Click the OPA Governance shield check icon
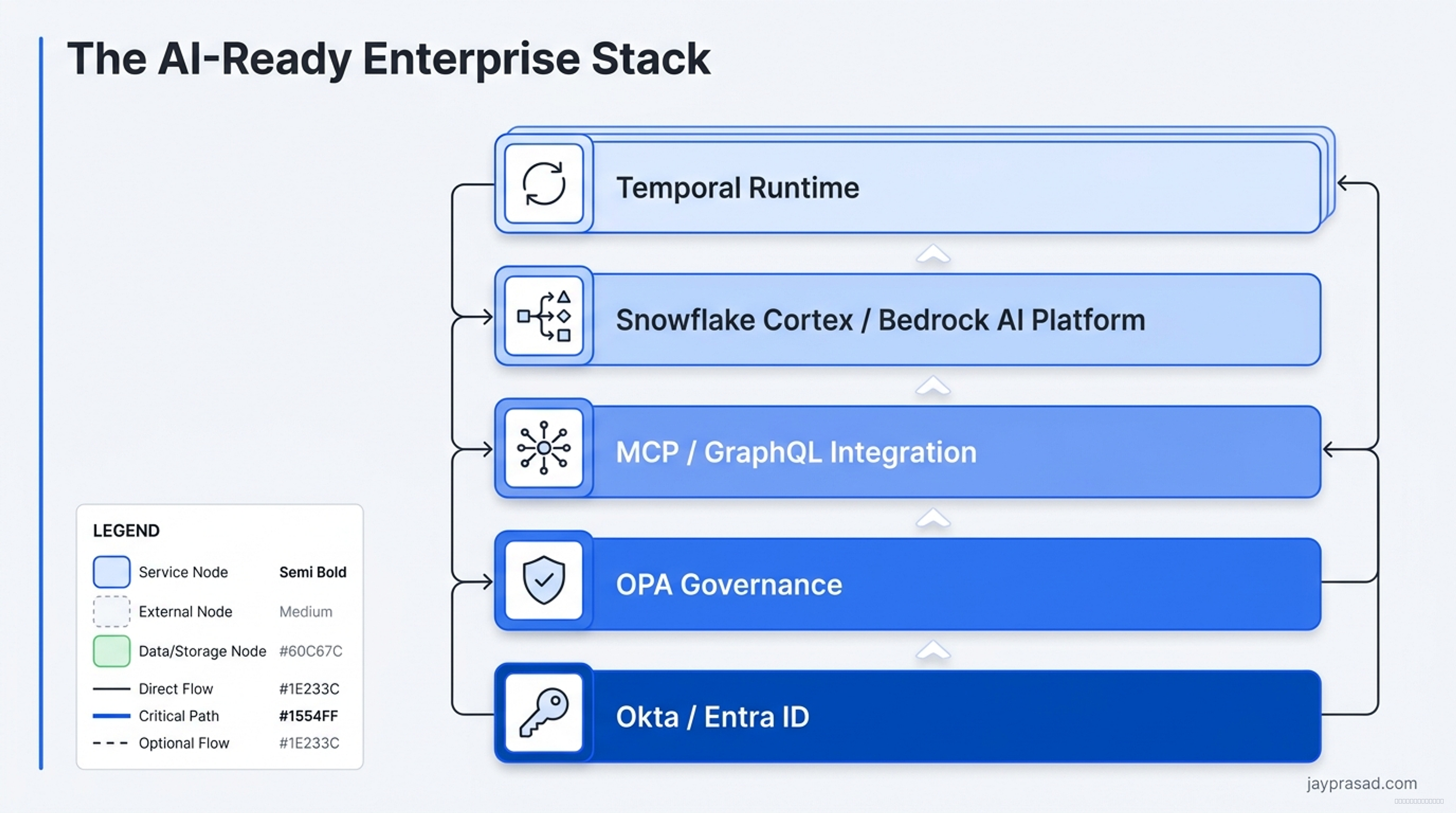 tap(544, 581)
